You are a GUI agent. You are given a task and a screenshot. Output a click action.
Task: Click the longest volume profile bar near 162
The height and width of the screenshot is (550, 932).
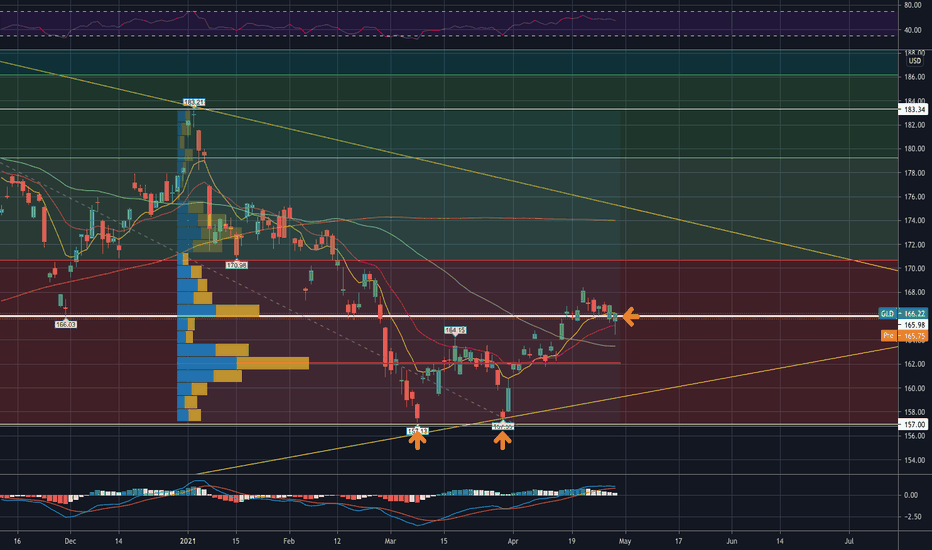243,363
